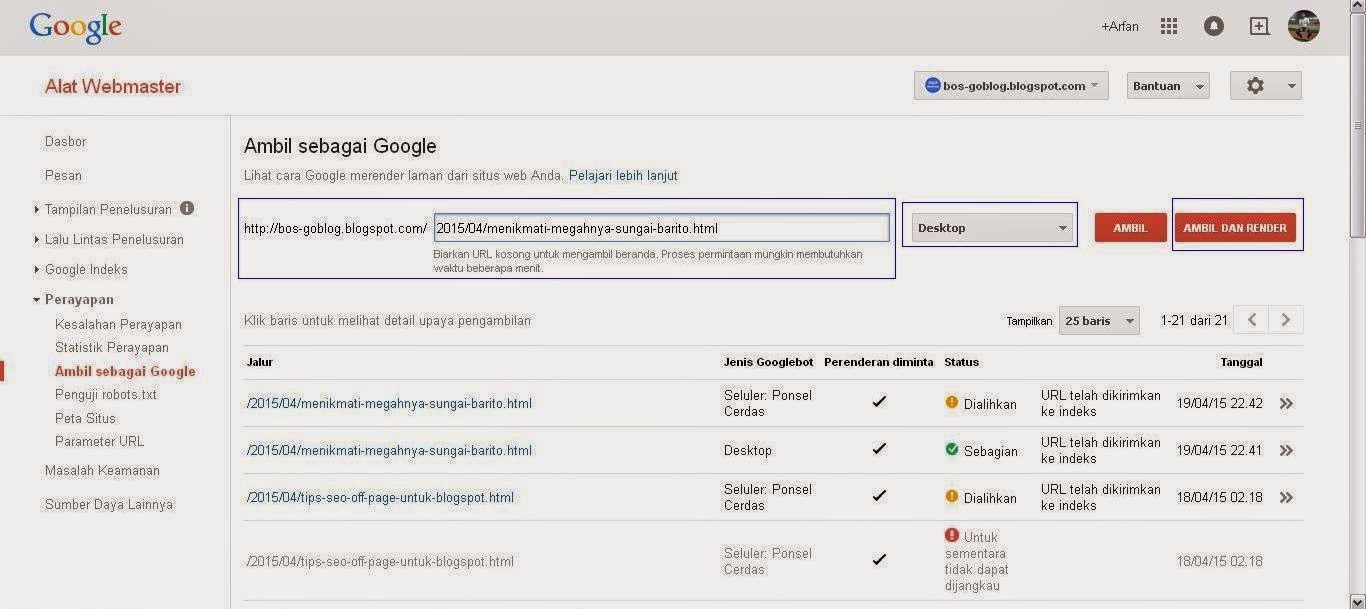
Task: Click the Status column header
Action: coord(962,362)
